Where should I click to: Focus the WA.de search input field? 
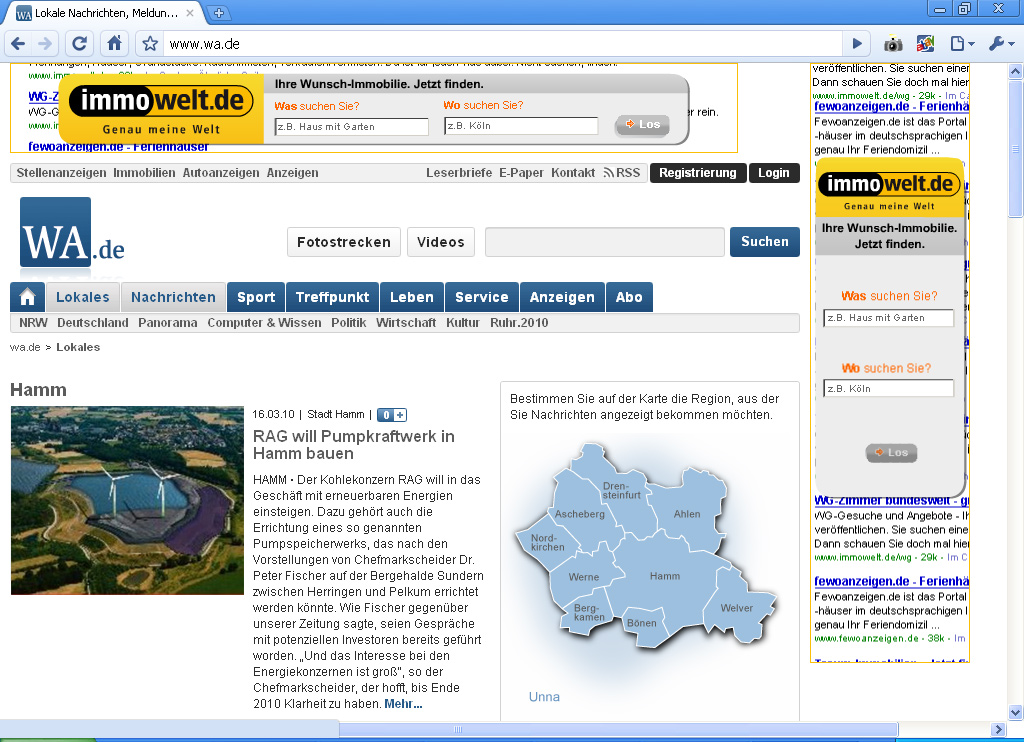coord(605,242)
